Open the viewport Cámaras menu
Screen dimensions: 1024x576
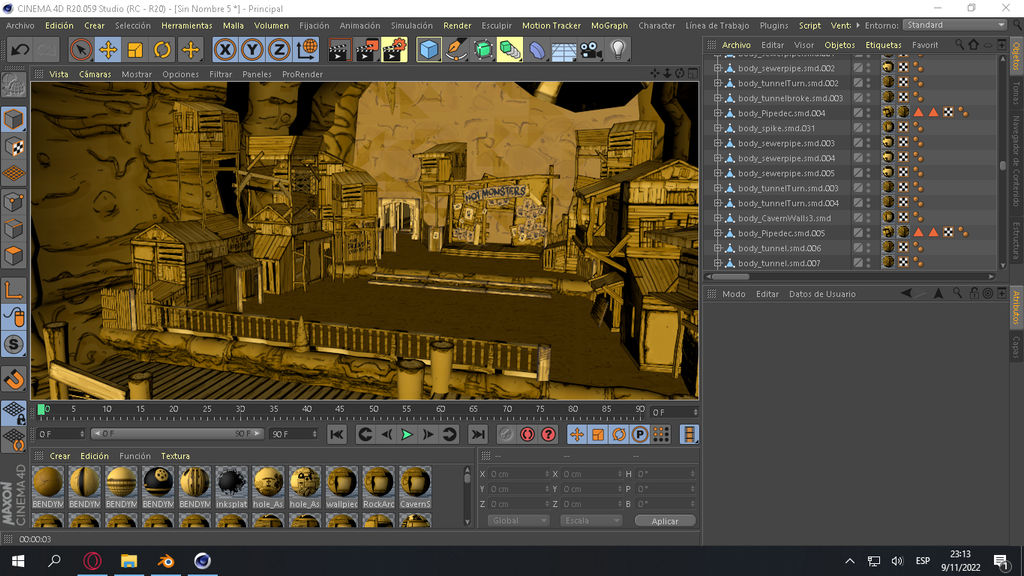coord(95,74)
